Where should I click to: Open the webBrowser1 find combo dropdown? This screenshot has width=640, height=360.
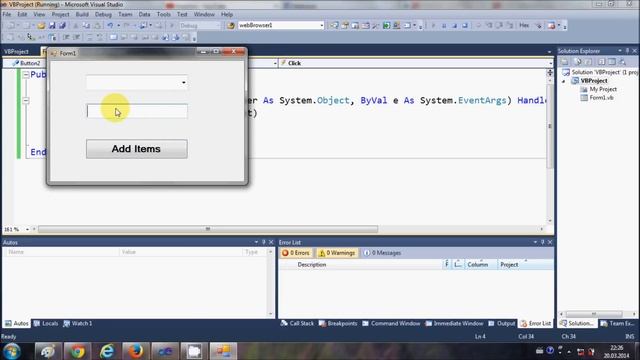click(x=322, y=25)
